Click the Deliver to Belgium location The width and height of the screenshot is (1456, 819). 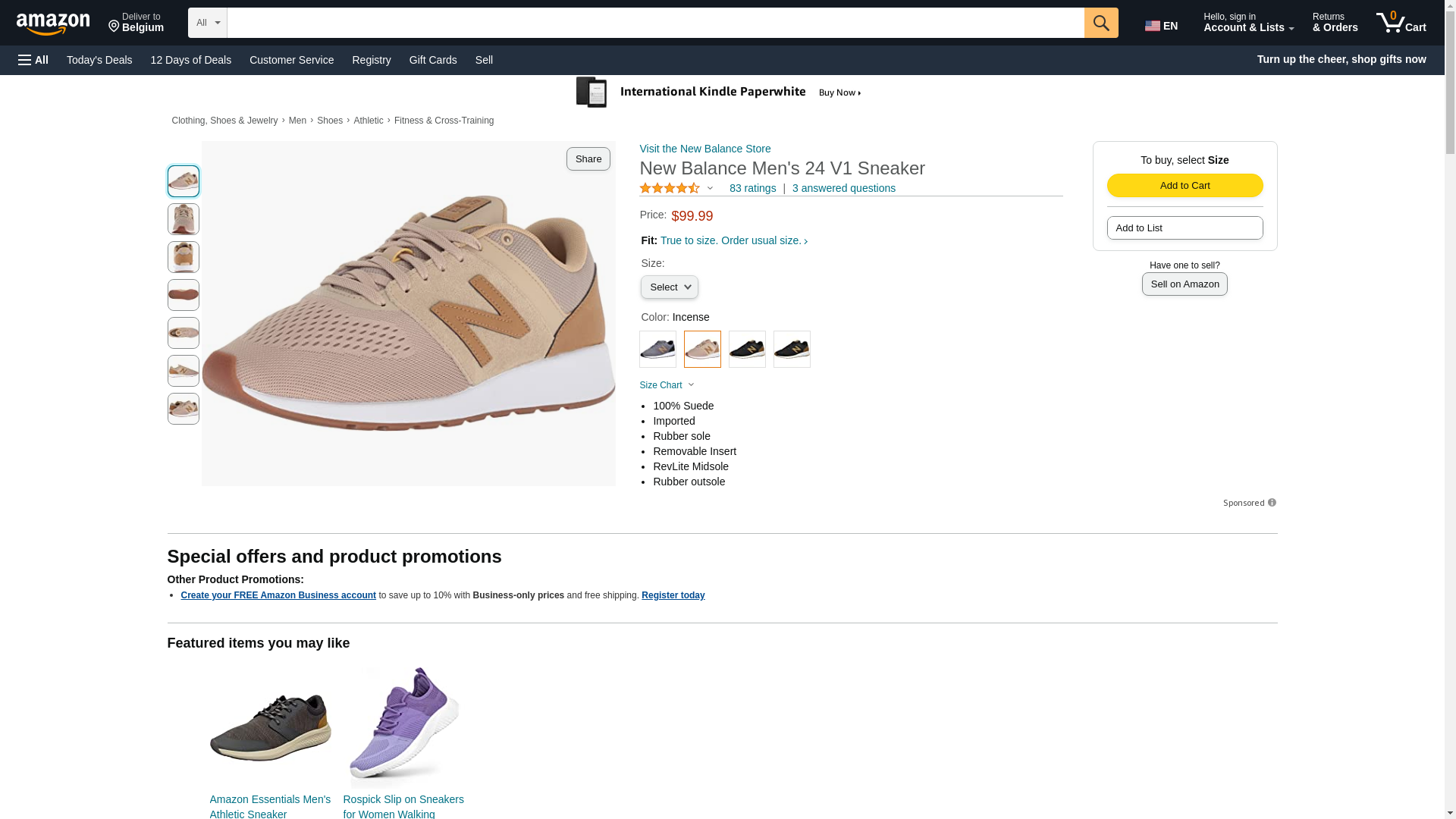pyautogui.click(x=136, y=23)
